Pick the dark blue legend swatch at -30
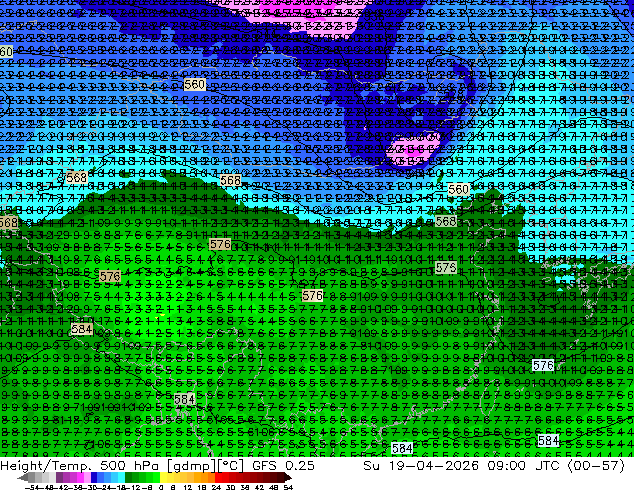The image size is (634, 490). tap(94, 477)
